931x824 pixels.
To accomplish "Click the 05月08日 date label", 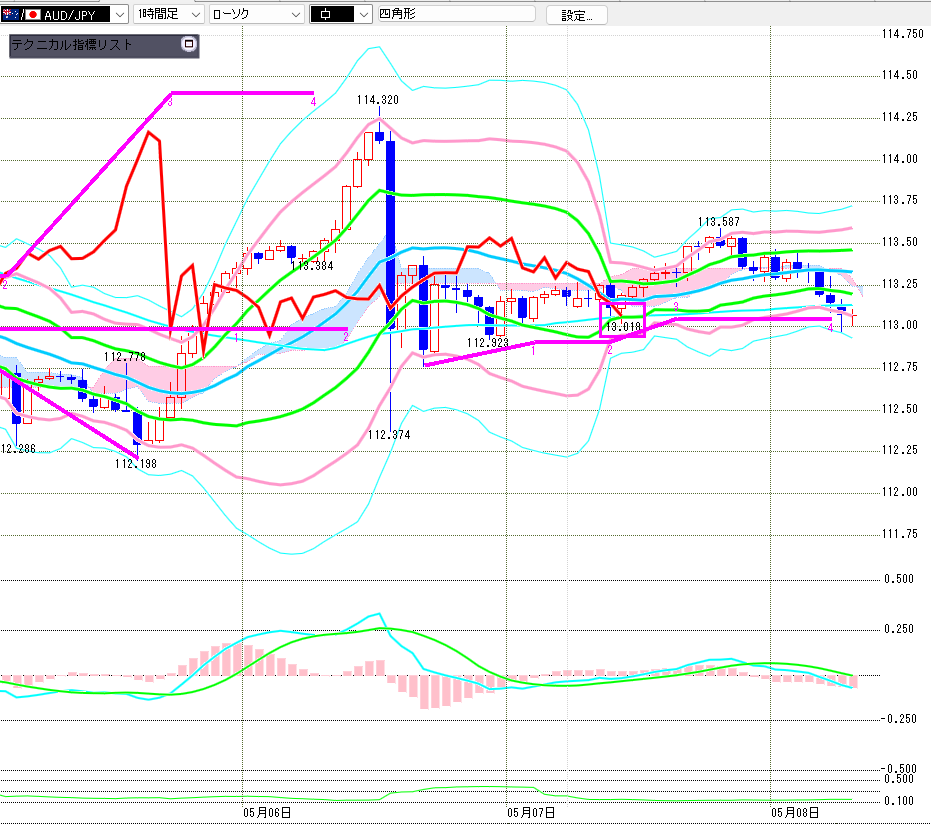I will (x=795, y=813).
